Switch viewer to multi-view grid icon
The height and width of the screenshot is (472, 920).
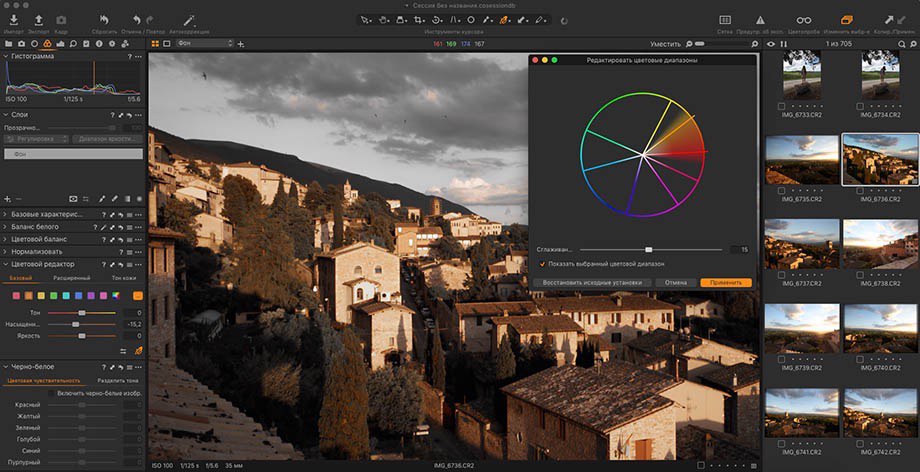[x=155, y=44]
